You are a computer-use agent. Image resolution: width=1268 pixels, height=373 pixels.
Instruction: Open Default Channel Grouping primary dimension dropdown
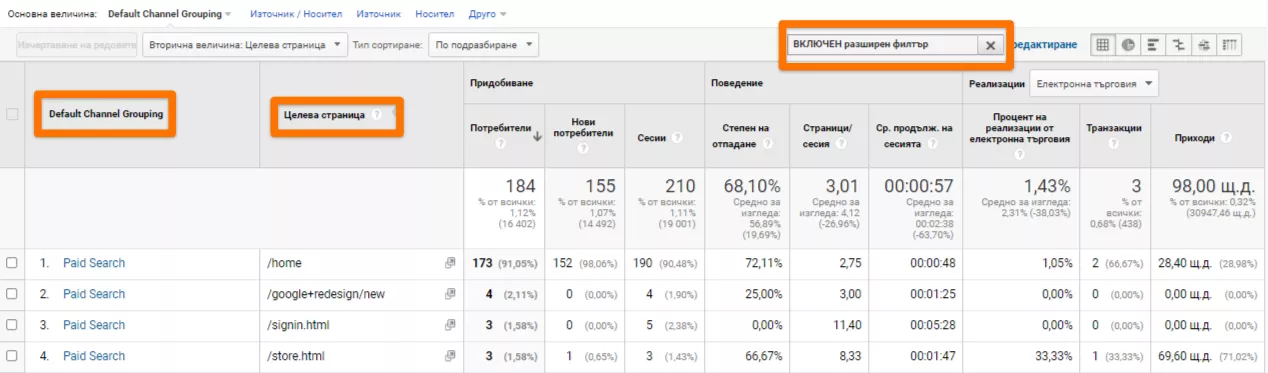pos(169,14)
